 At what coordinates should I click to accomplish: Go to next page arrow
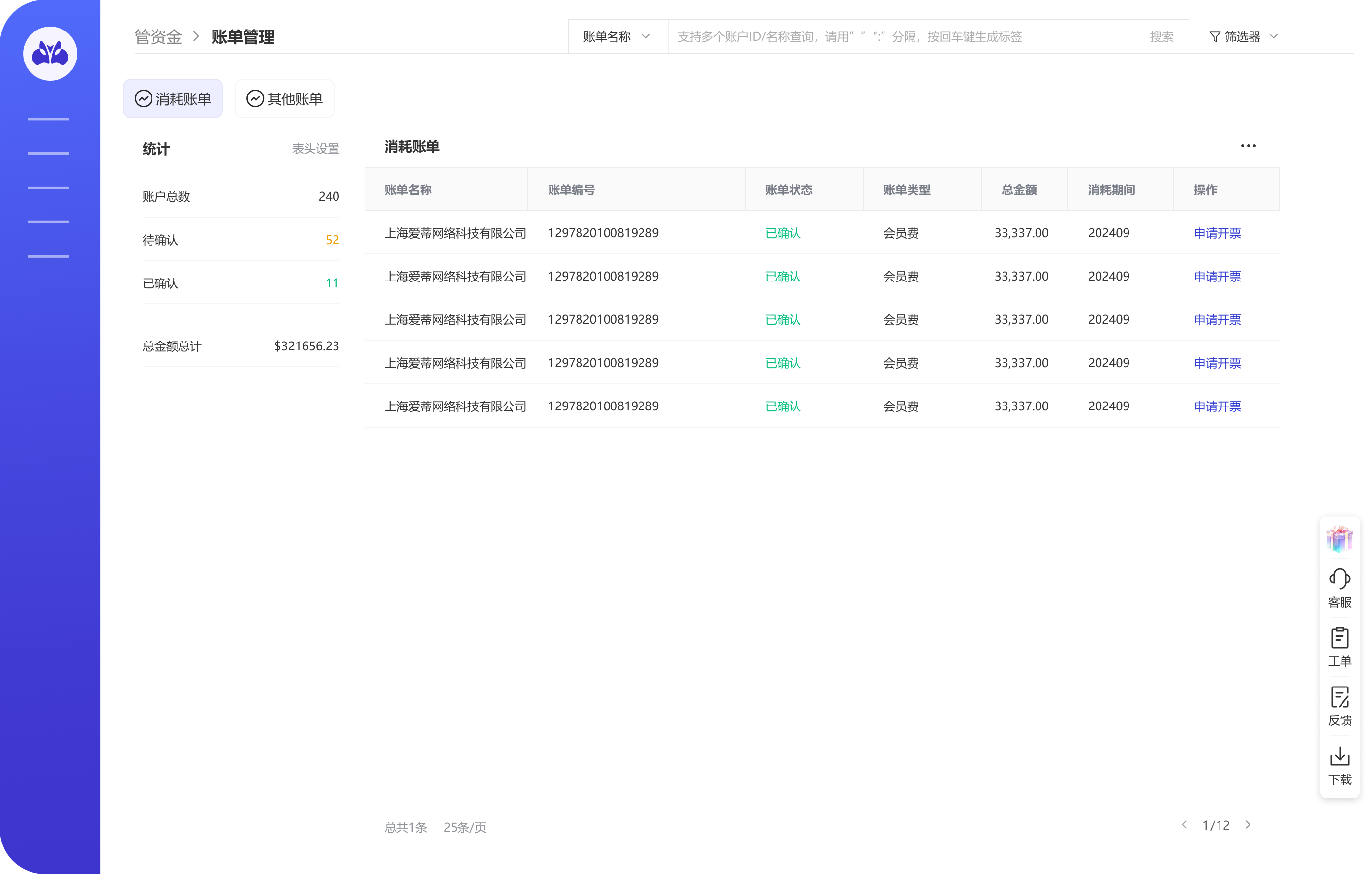pyautogui.click(x=1248, y=825)
